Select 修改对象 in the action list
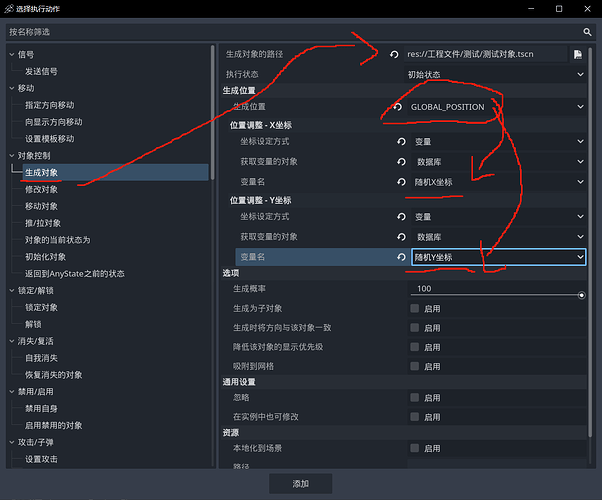Screen dimensions: 602x500 pos(42,189)
